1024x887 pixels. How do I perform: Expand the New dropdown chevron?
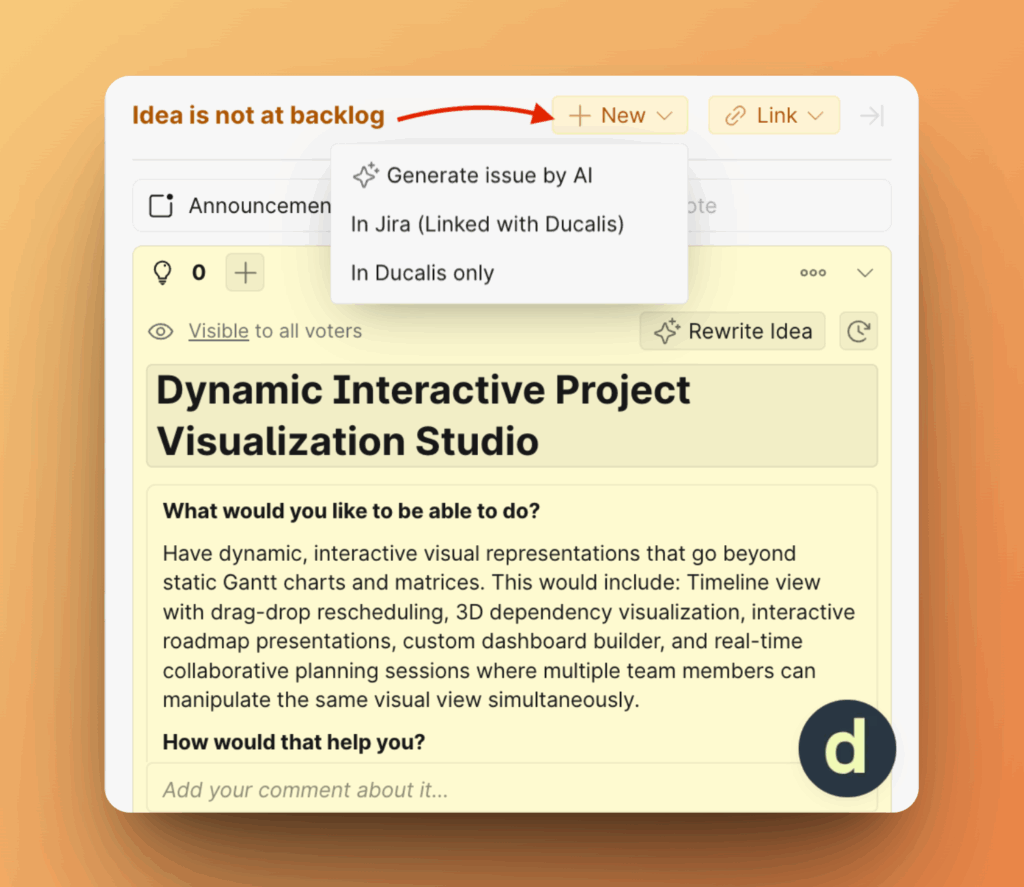coord(665,116)
